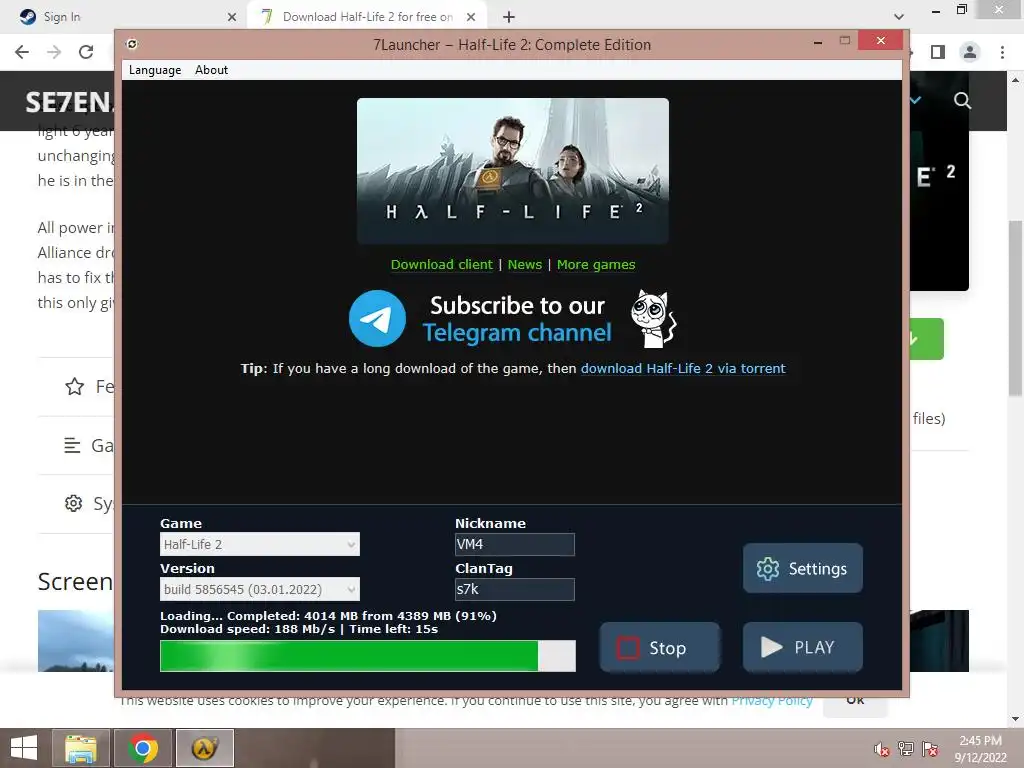Click the Nickname field containing VM4
Screen dimensions: 1024x768
tap(515, 544)
